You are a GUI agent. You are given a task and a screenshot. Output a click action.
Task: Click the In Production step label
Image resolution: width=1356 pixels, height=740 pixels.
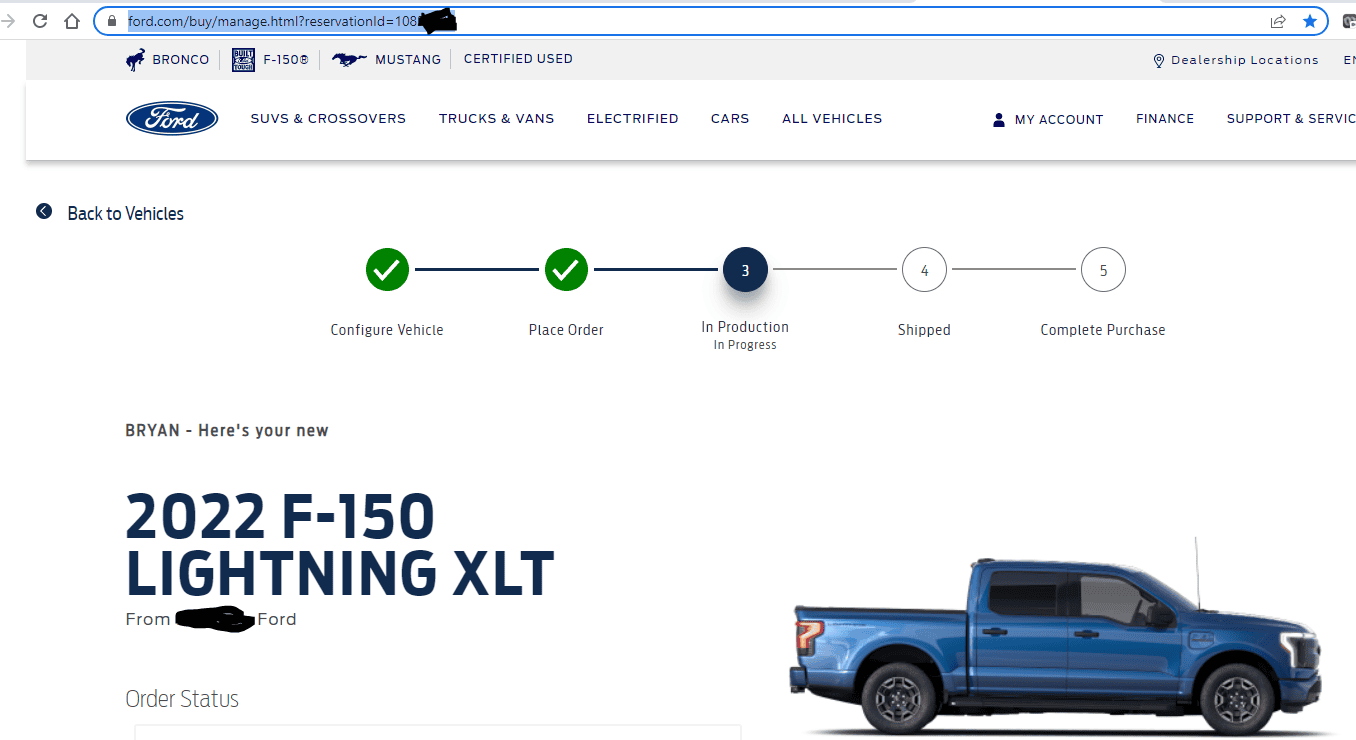click(745, 327)
